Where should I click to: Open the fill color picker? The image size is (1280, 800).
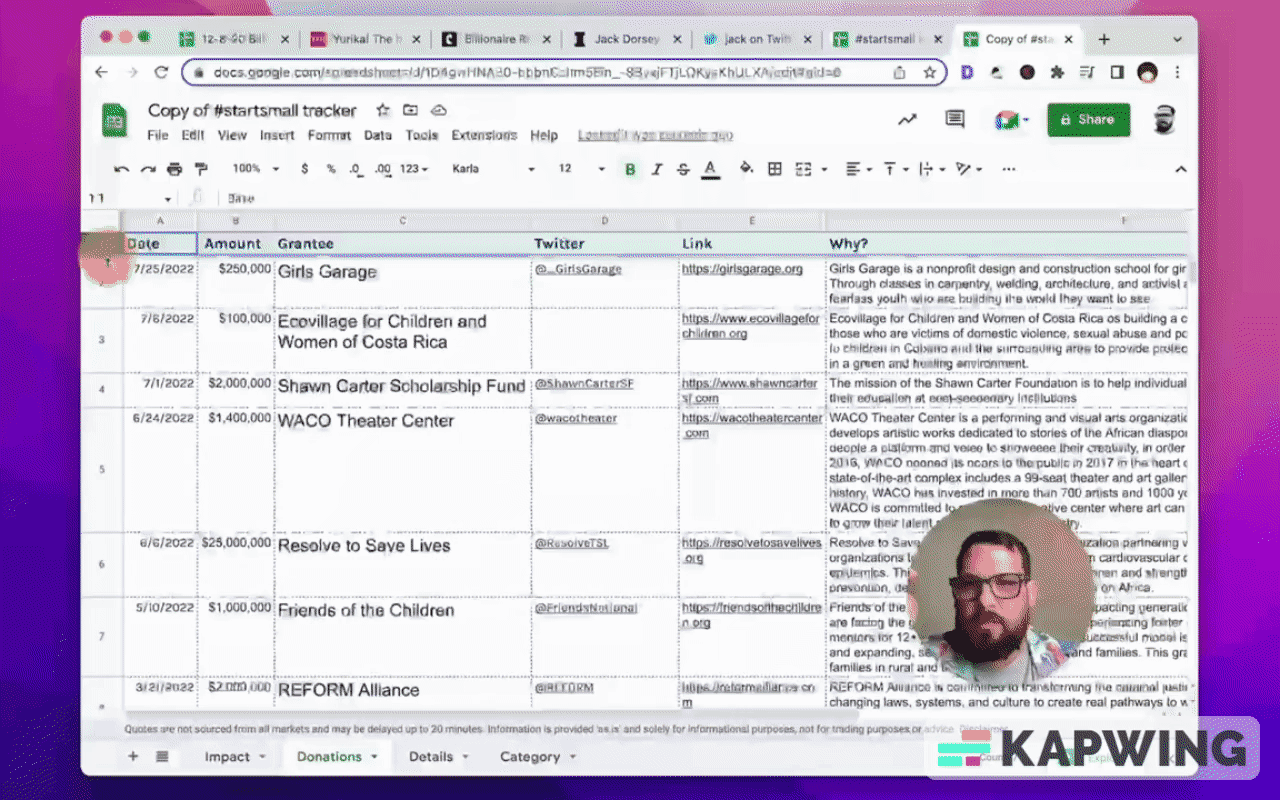click(x=745, y=169)
